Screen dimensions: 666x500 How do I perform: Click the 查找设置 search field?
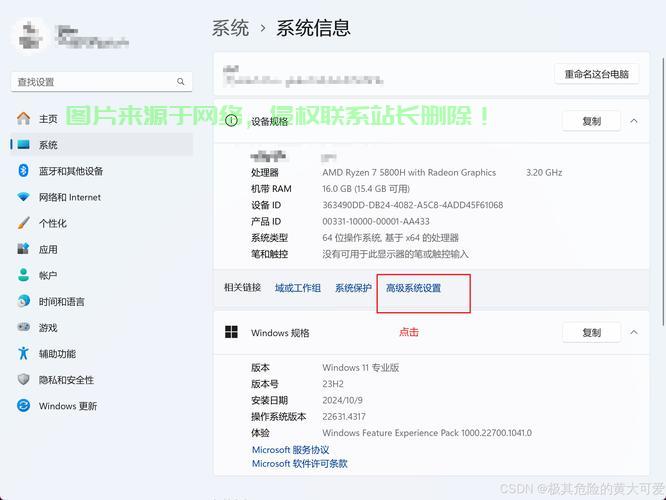tap(101, 82)
